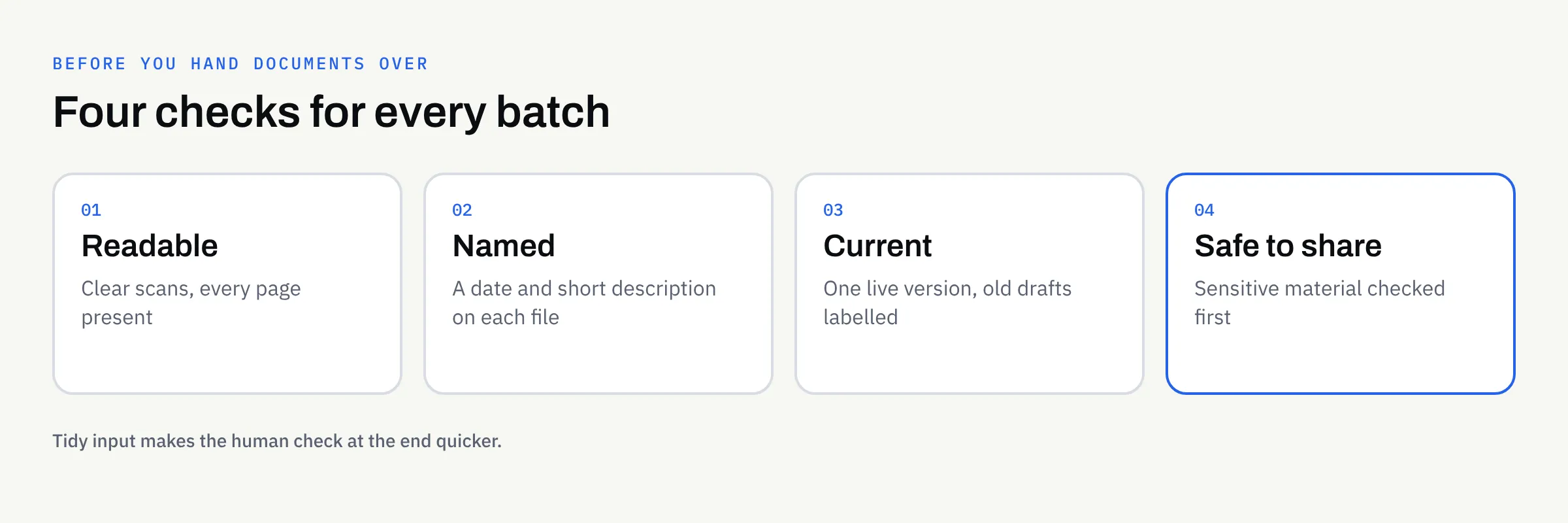Click the Named heading
The width and height of the screenshot is (1568, 523).
click(504, 246)
